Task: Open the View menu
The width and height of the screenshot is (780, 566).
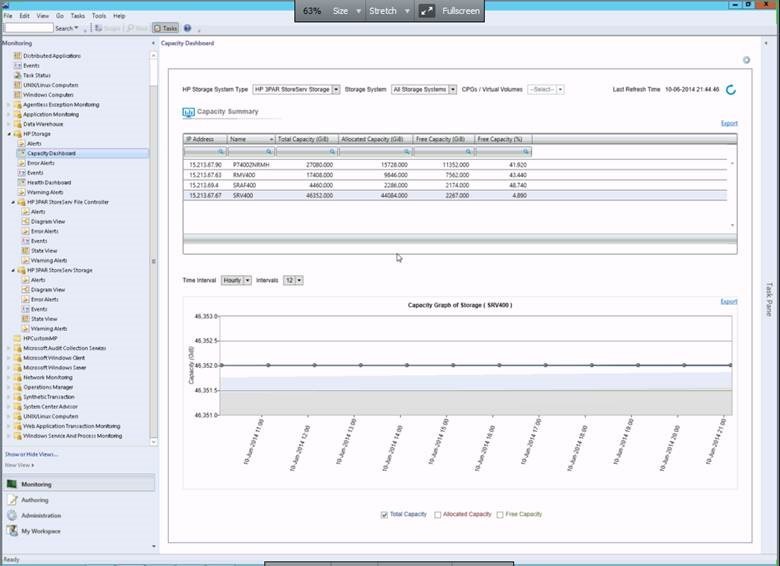Action: pyautogui.click(x=42, y=16)
